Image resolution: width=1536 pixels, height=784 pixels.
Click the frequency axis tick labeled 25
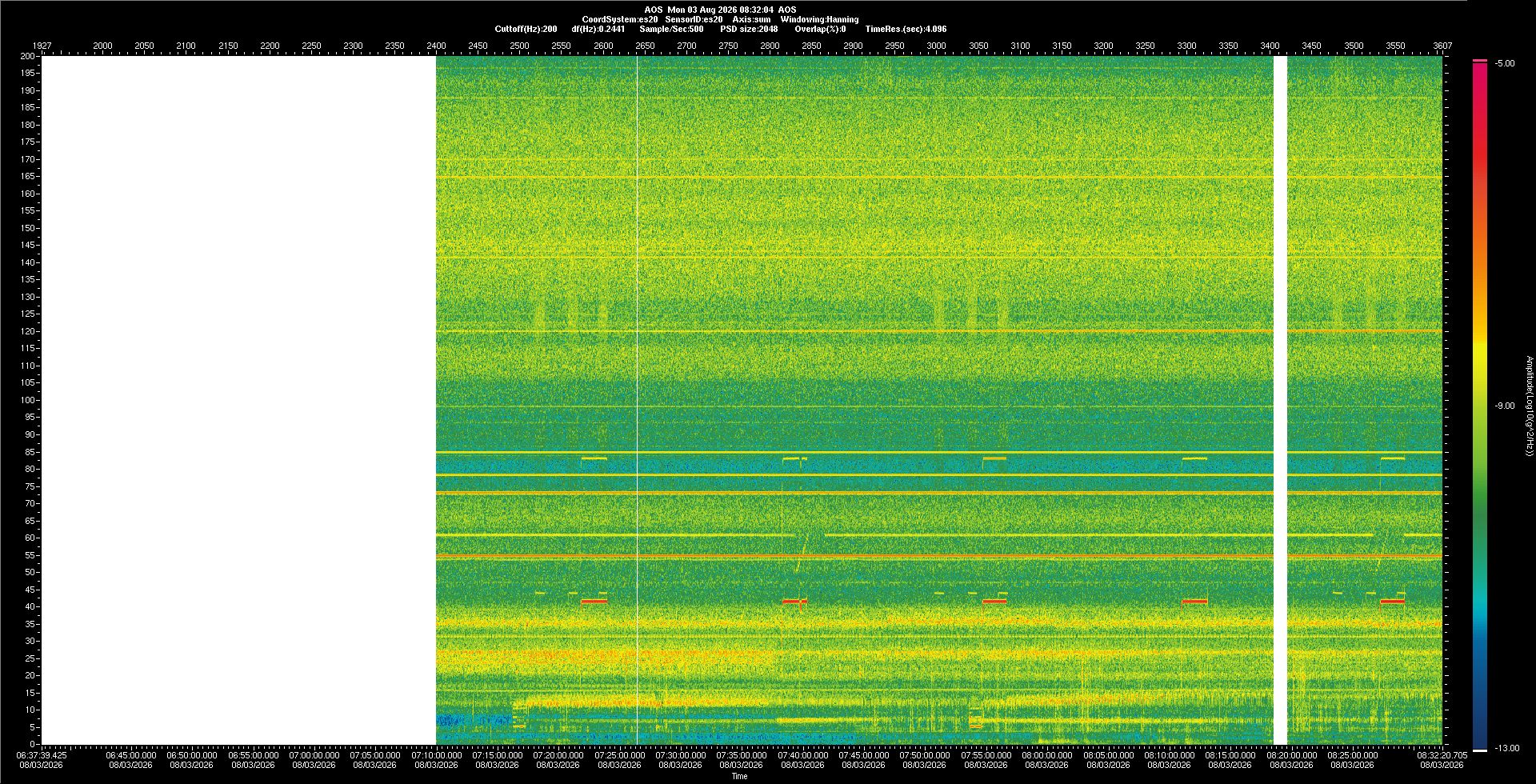point(30,658)
